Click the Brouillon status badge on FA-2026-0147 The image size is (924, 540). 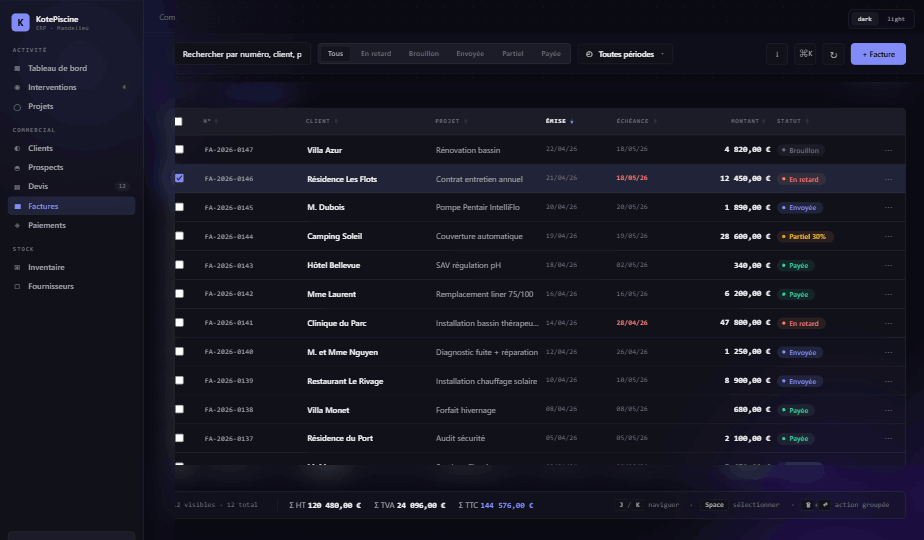pyautogui.click(x=800, y=150)
